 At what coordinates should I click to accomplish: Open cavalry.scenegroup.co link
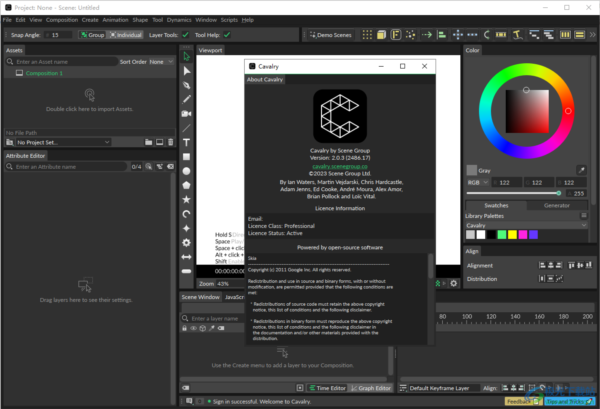[x=340, y=166]
